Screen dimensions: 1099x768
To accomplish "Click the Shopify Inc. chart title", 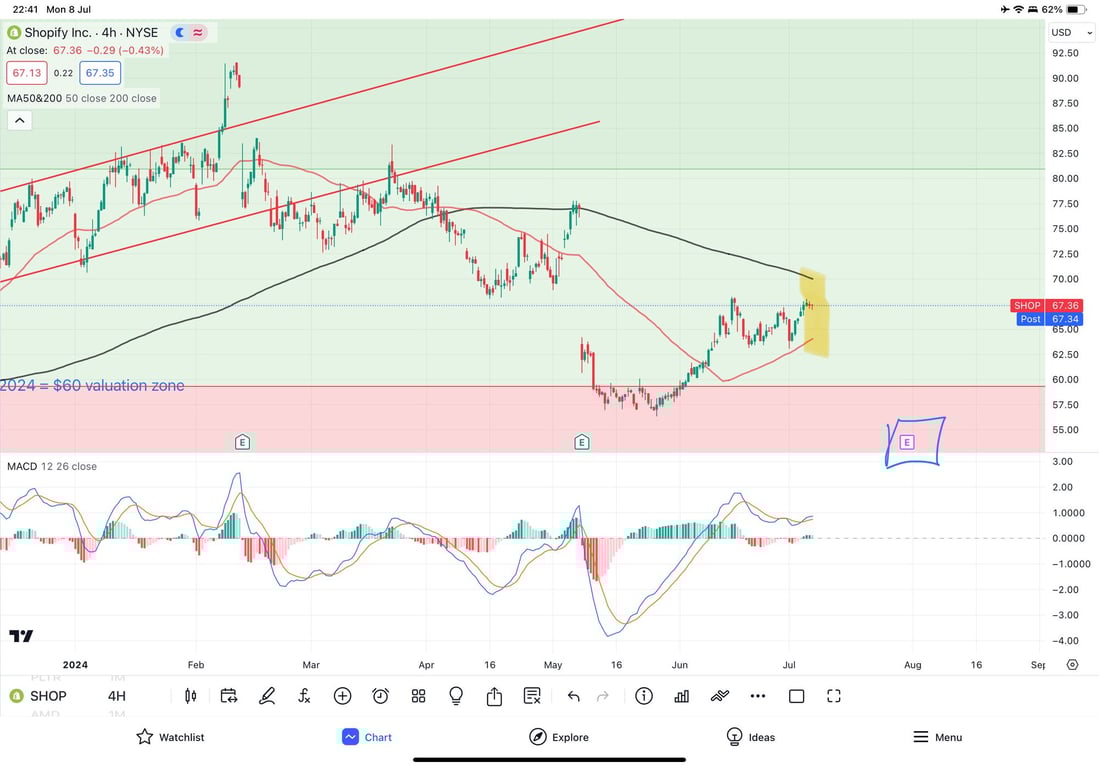I will [x=91, y=32].
